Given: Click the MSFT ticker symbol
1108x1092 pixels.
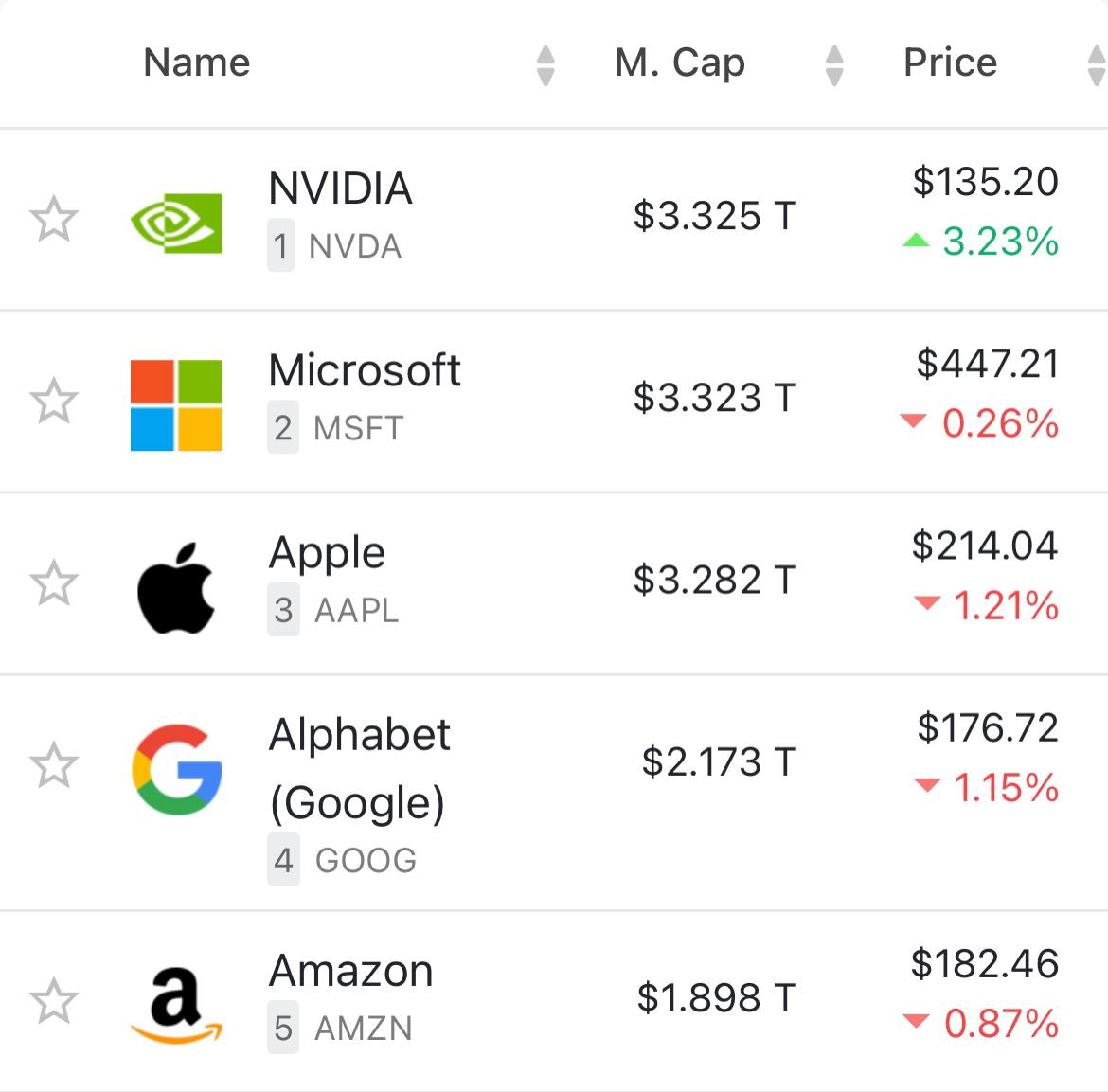Looking at the screenshot, I should point(359,428).
